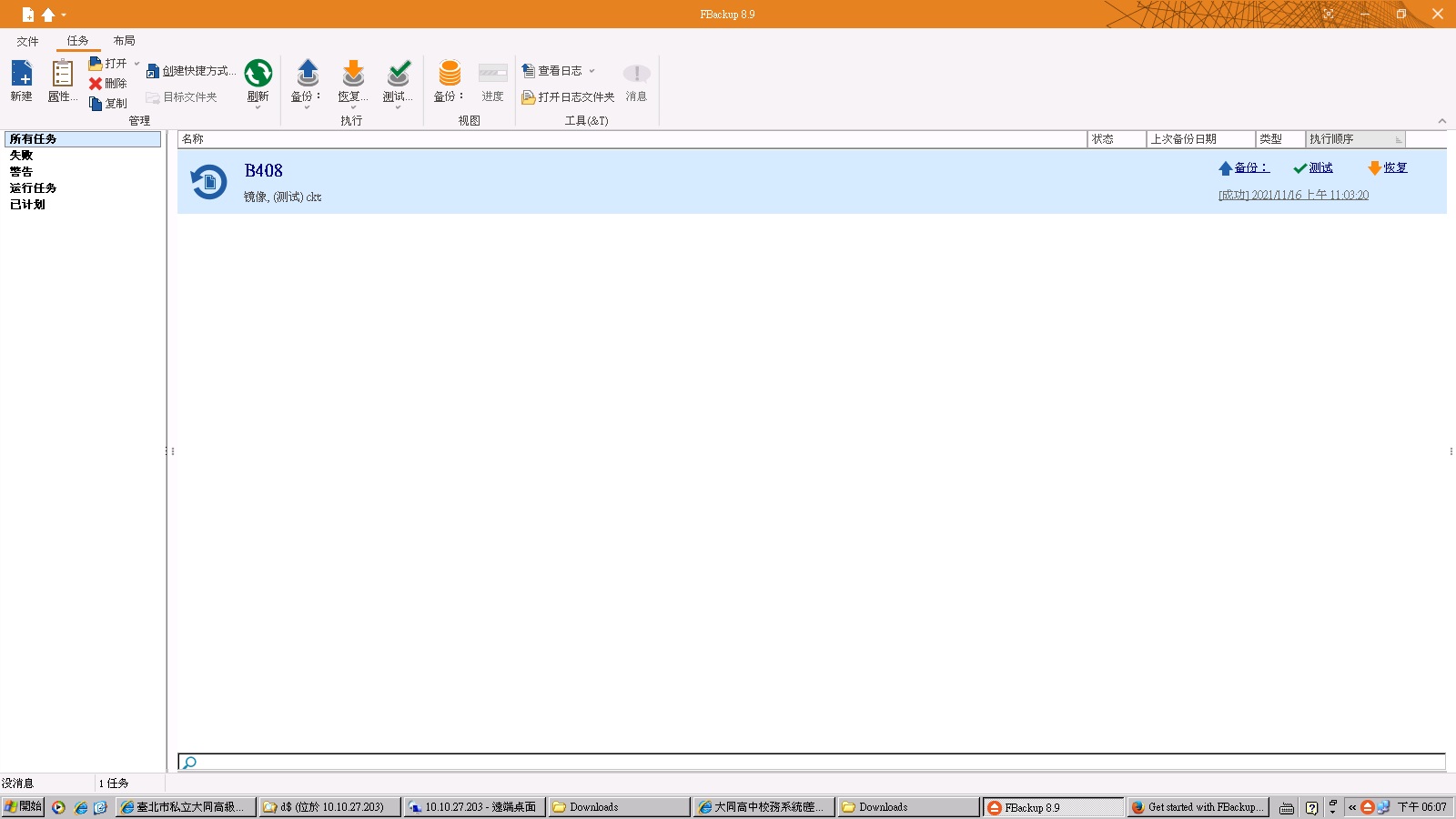
Task: Sort by the 类型 column header
Action: (1280, 139)
